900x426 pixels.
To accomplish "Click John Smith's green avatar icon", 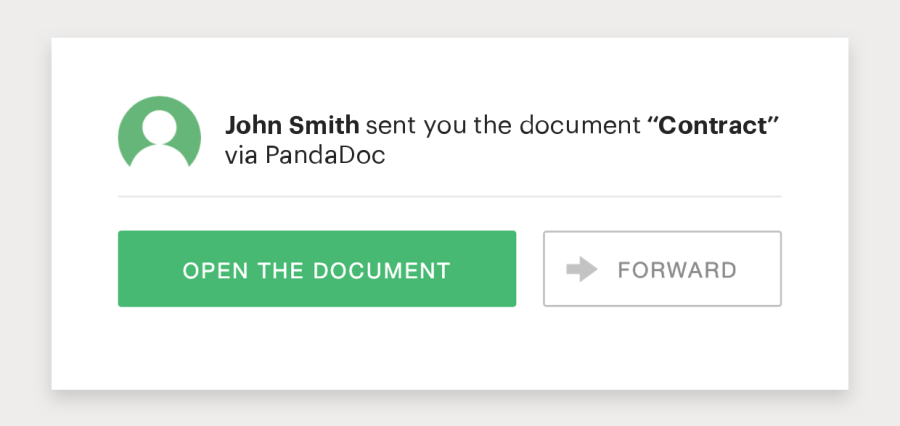I will [x=158, y=133].
